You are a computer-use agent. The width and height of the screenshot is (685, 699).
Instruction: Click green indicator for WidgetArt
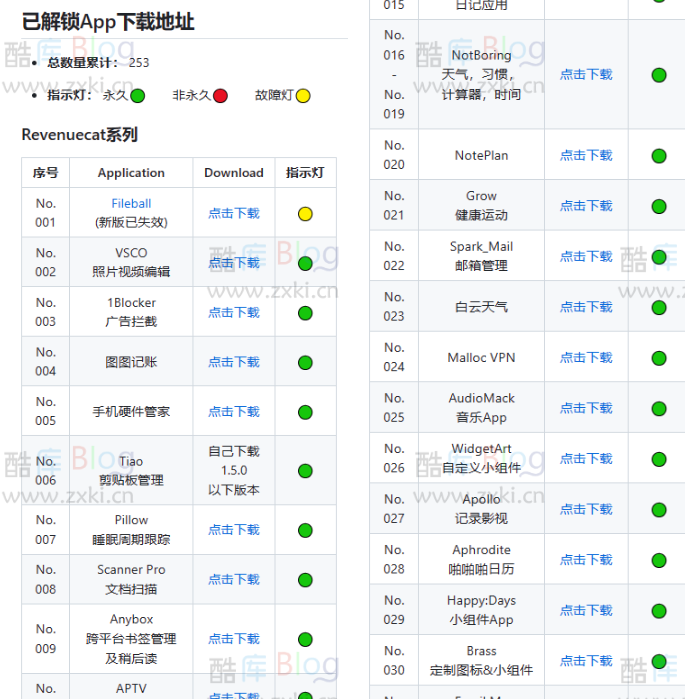tap(659, 459)
